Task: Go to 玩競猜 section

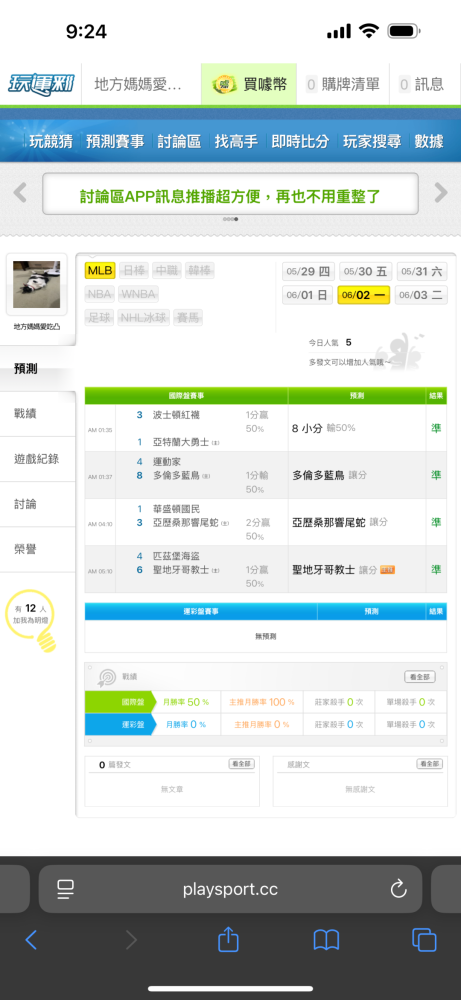Action: click(51, 141)
